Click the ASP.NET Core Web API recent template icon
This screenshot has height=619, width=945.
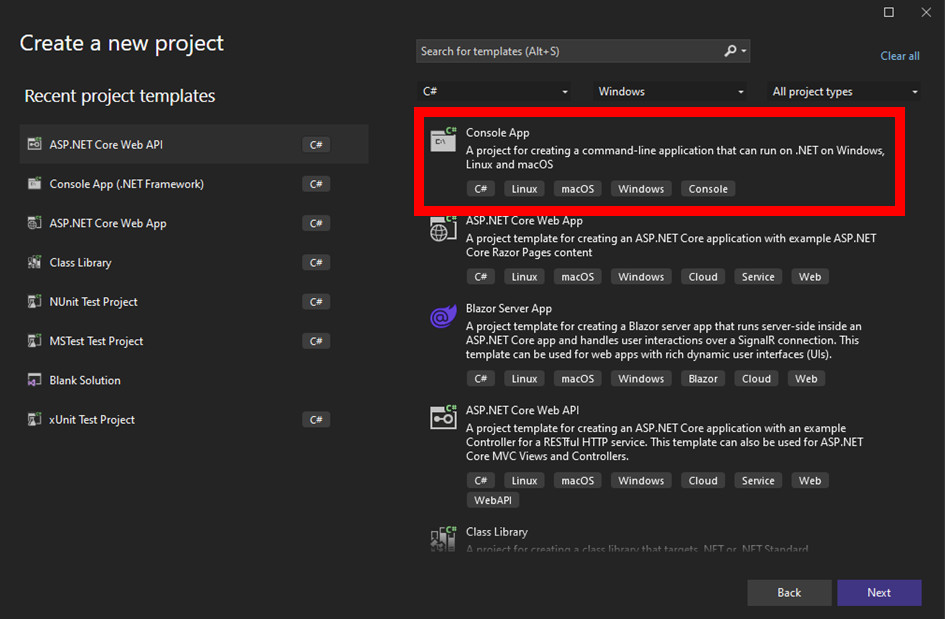coord(34,144)
